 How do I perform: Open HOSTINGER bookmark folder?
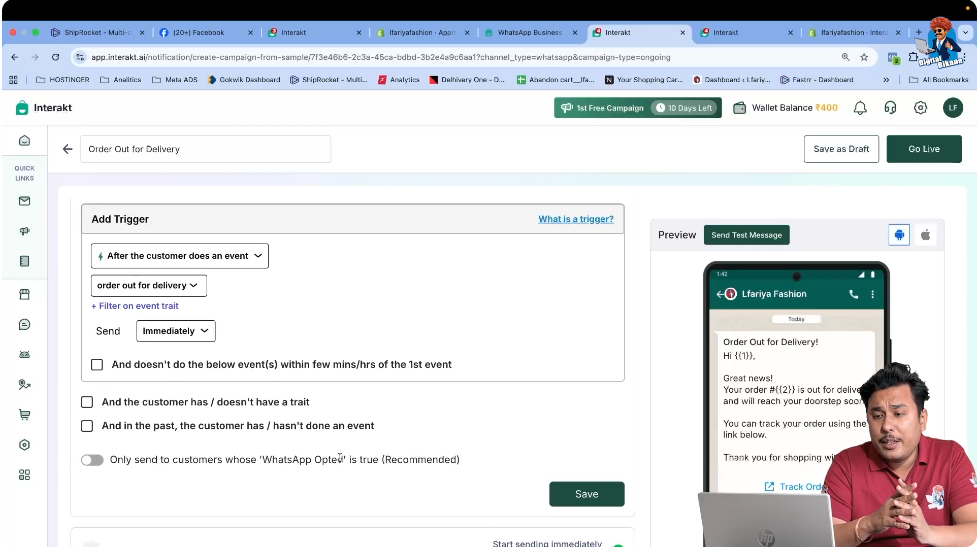63,80
